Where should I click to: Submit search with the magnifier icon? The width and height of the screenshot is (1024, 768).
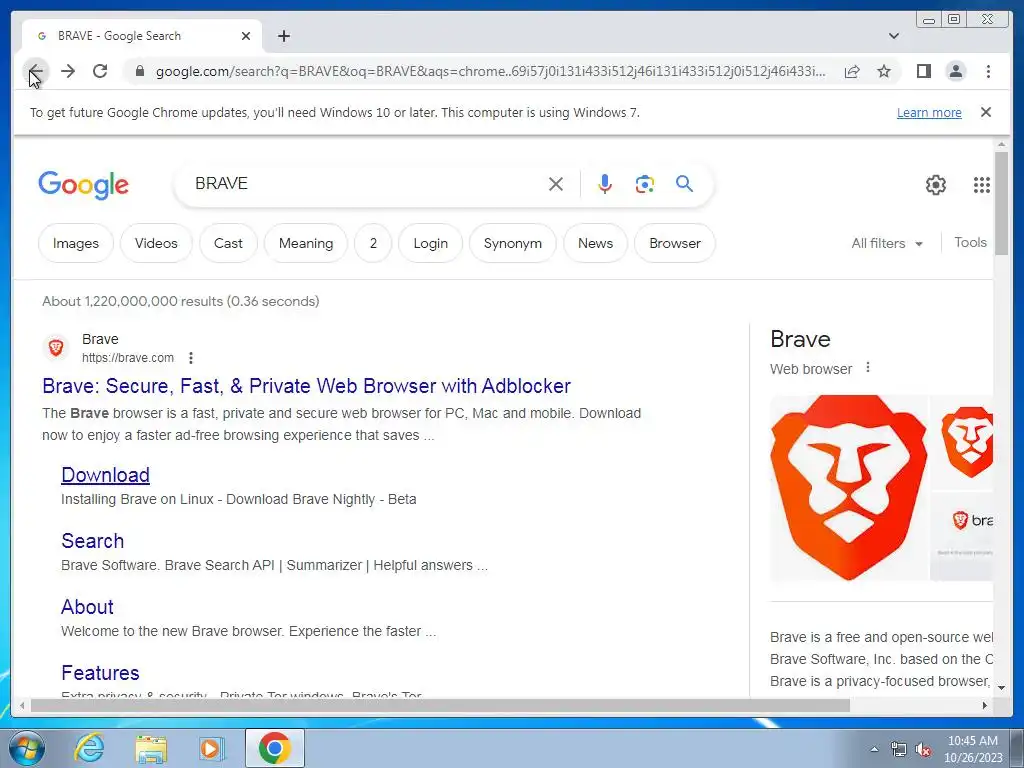(x=684, y=184)
